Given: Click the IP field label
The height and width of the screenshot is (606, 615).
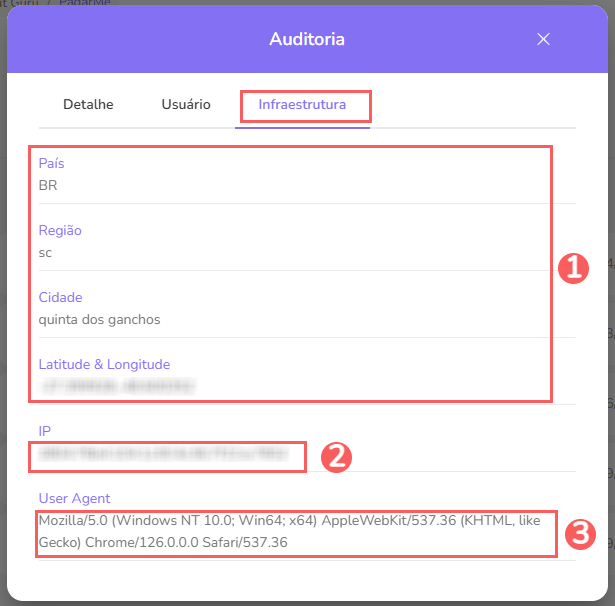Looking at the screenshot, I should [44, 431].
